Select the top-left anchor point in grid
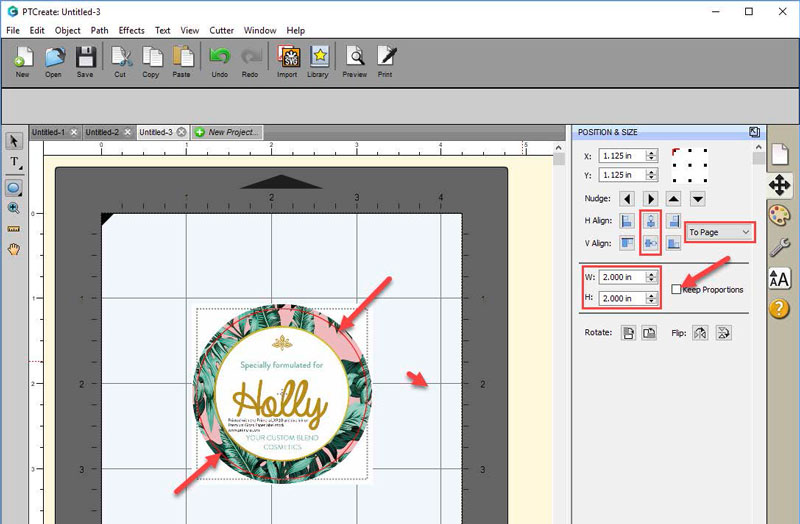The width and height of the screenshot is (800, 524). [x=676, y=152]
